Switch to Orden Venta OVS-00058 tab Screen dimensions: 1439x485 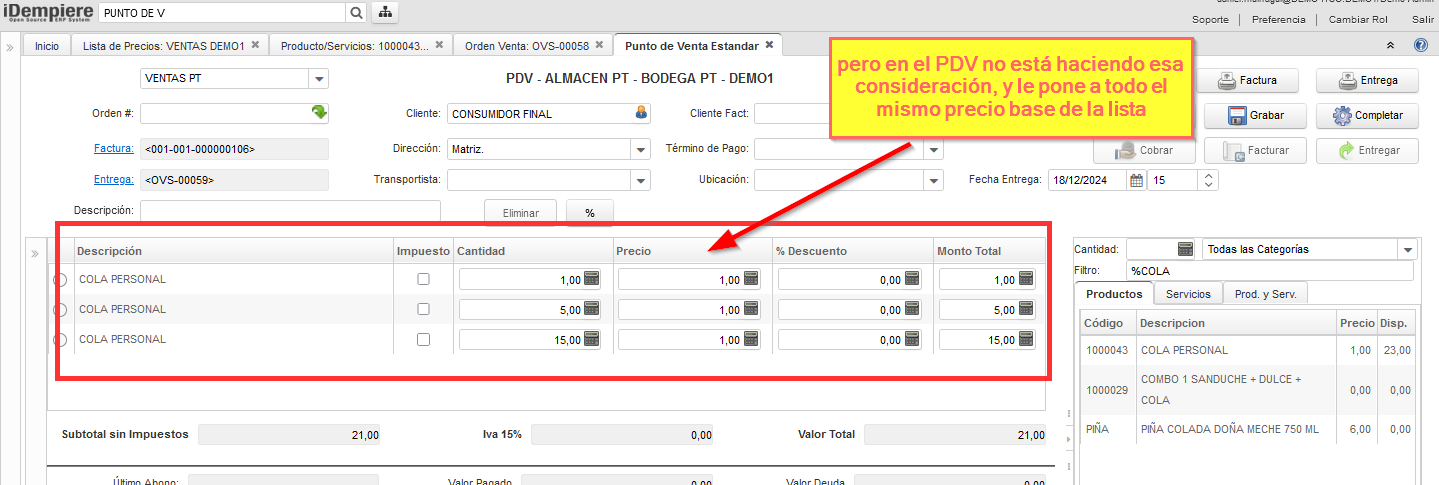tap(526, 46)
